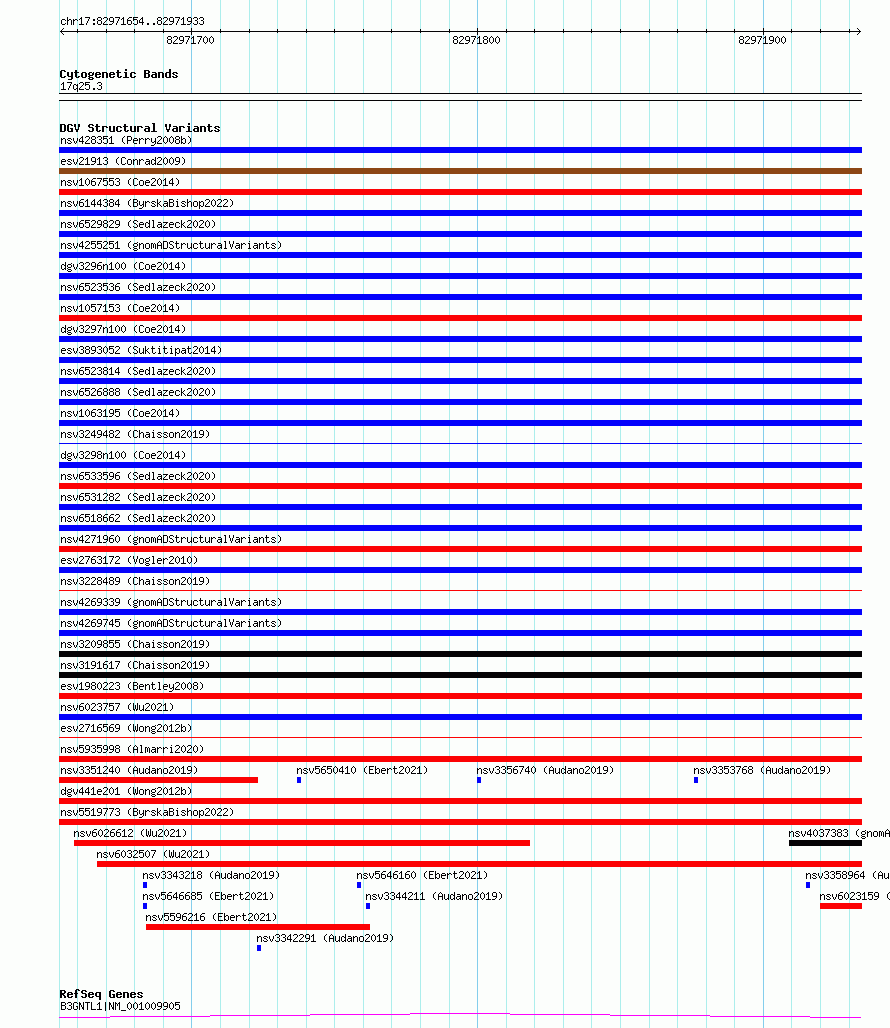Open nsv6526888 (Sedlazeck2020) label
The image size is (890, 1028).
click(x=138, y=392)
